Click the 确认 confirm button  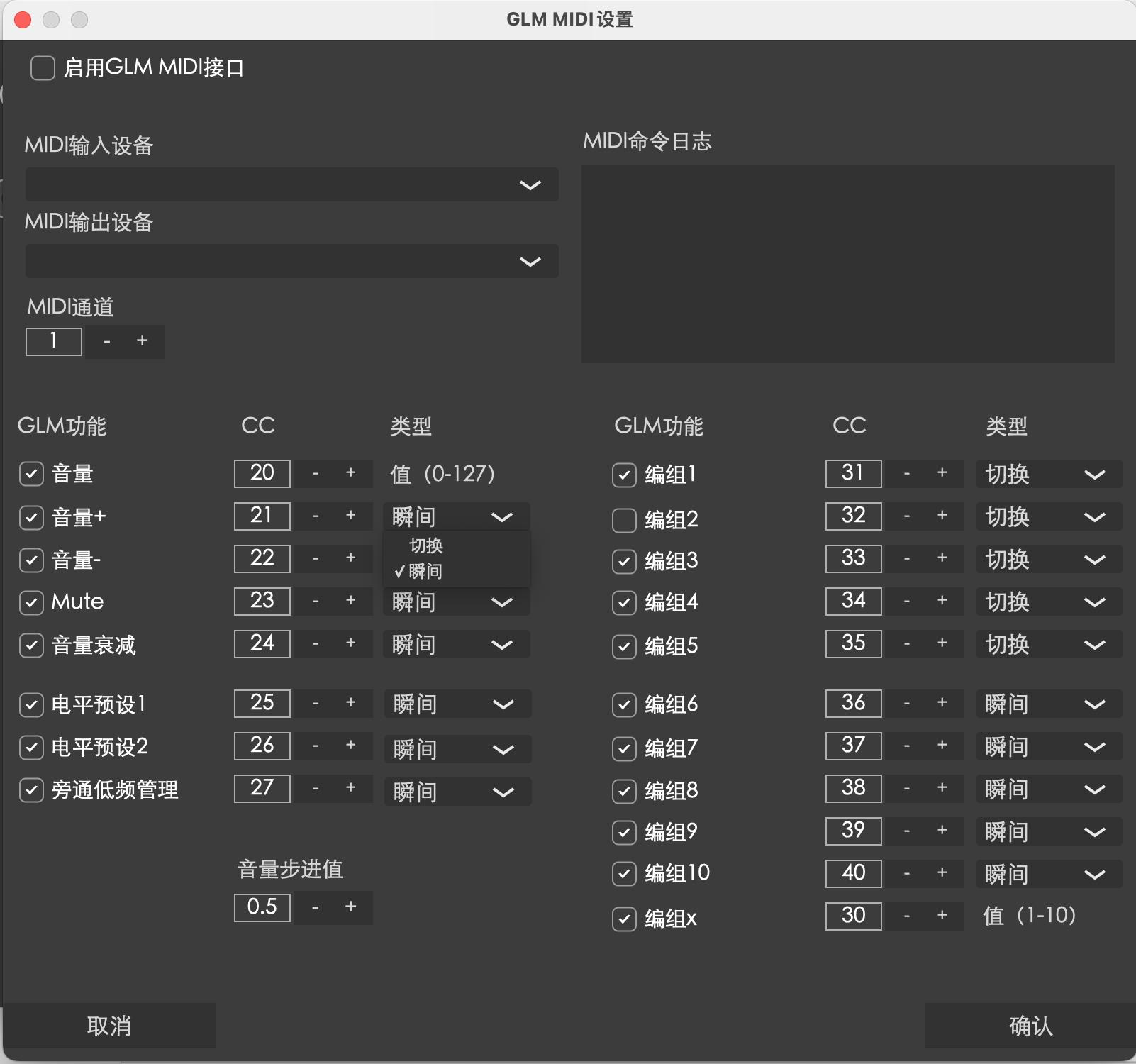[x=1028, y=1025]
